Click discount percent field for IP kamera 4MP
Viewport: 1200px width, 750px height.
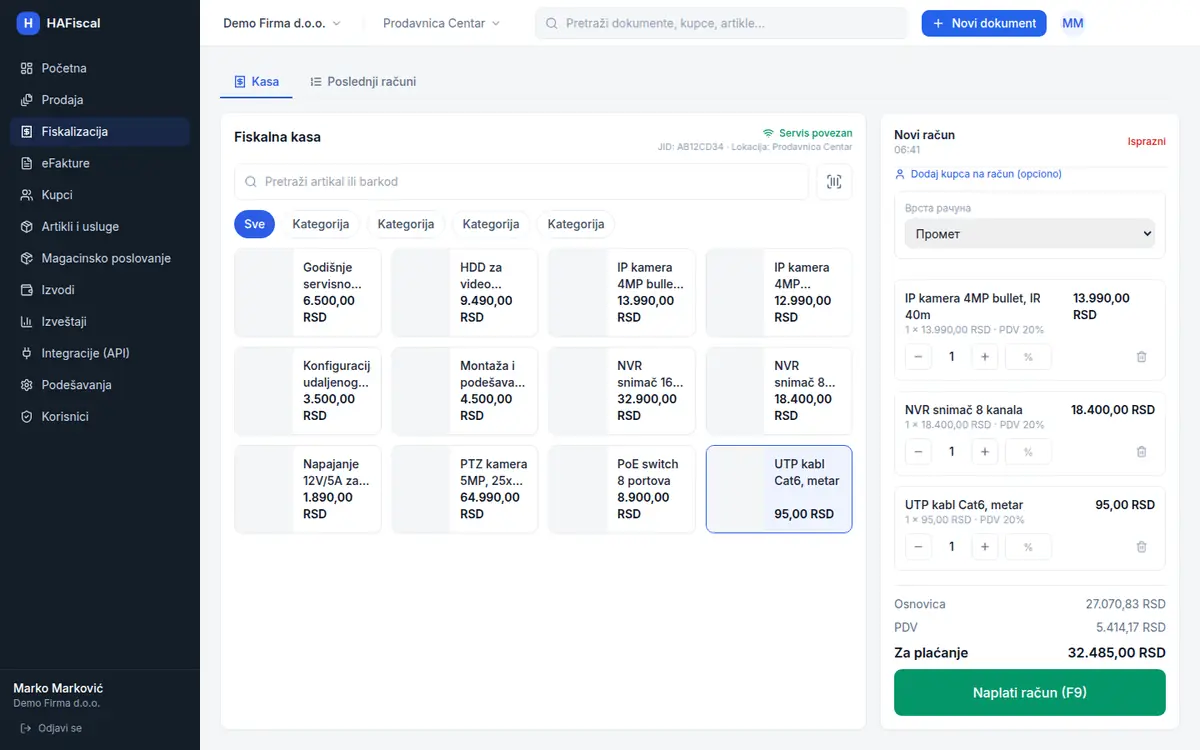[x=1028, y=357]
